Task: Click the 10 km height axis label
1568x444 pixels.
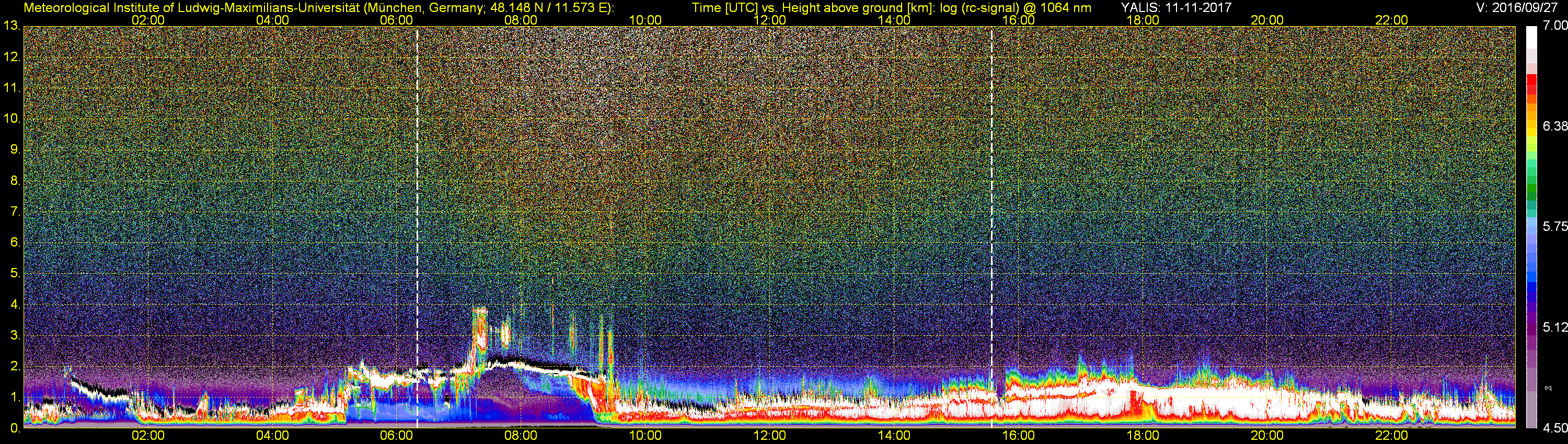Action: pyautogui.click(x=11, y=118)
